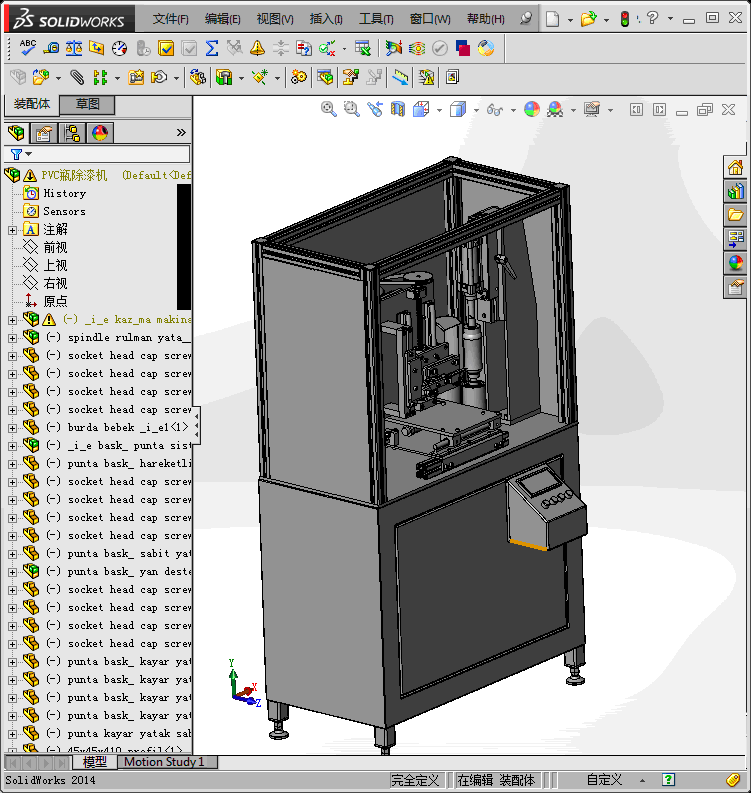Click the Zoom to Fit magnifier icon
This screenshot has width=751, height=793.
[328, 109]
